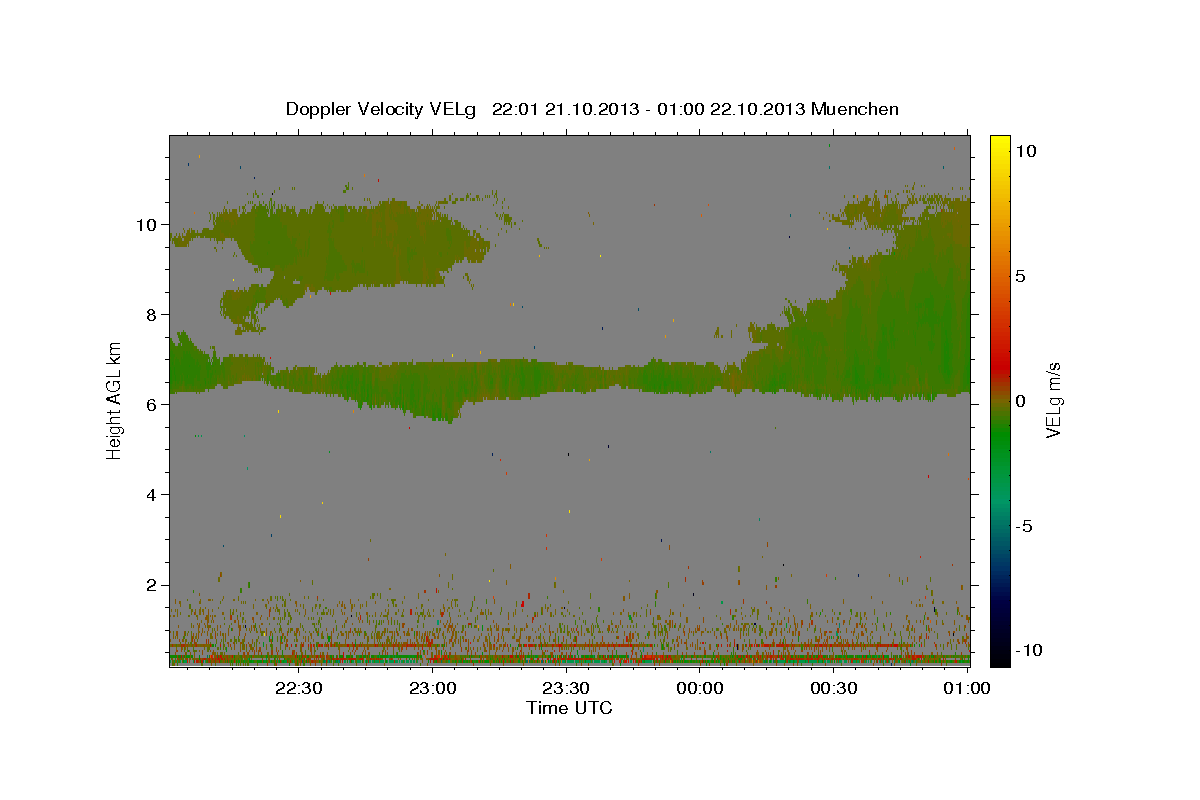
Task: Click the 23:00 time tick label
Action: click(433, 688)
